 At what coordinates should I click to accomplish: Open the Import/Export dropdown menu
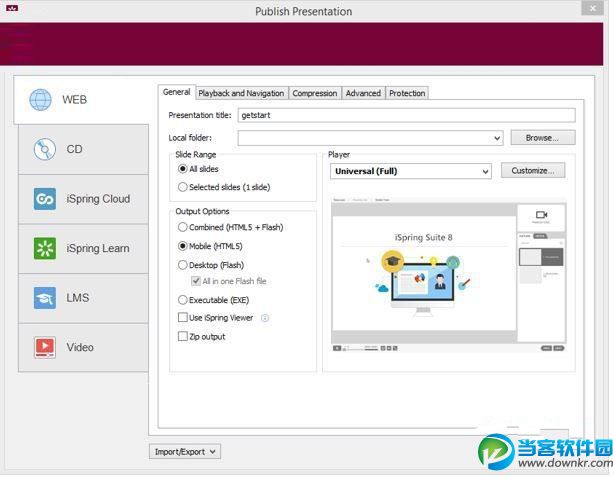(185, 452)
